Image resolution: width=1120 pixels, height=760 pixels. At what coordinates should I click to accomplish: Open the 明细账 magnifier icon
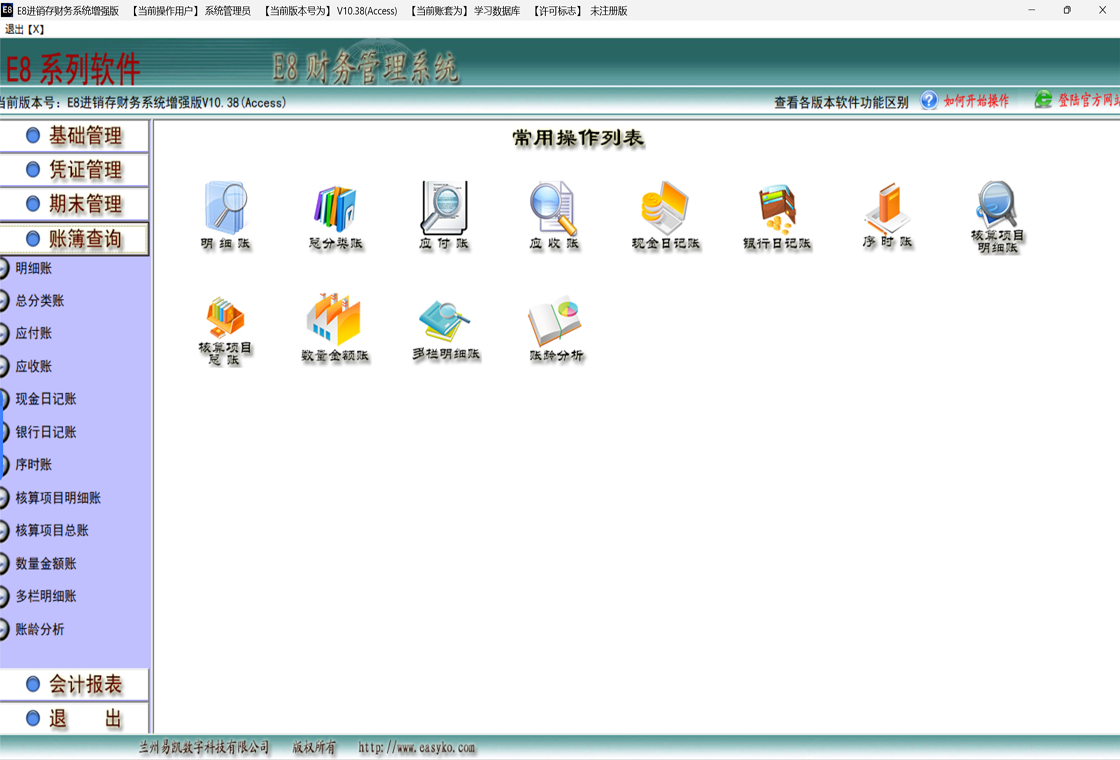point(225,210)
